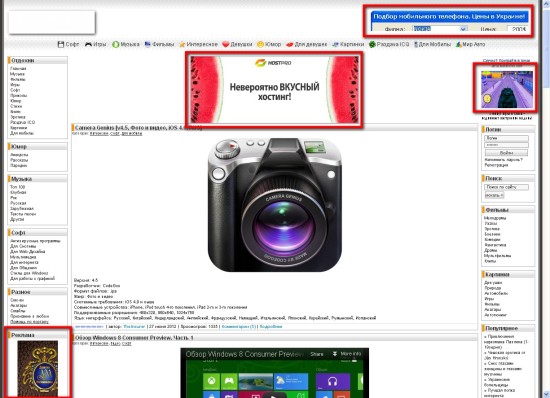Click the Комментарии link below Camera Genius post
The height and width of the screenshot is (398, 550).
239,326
